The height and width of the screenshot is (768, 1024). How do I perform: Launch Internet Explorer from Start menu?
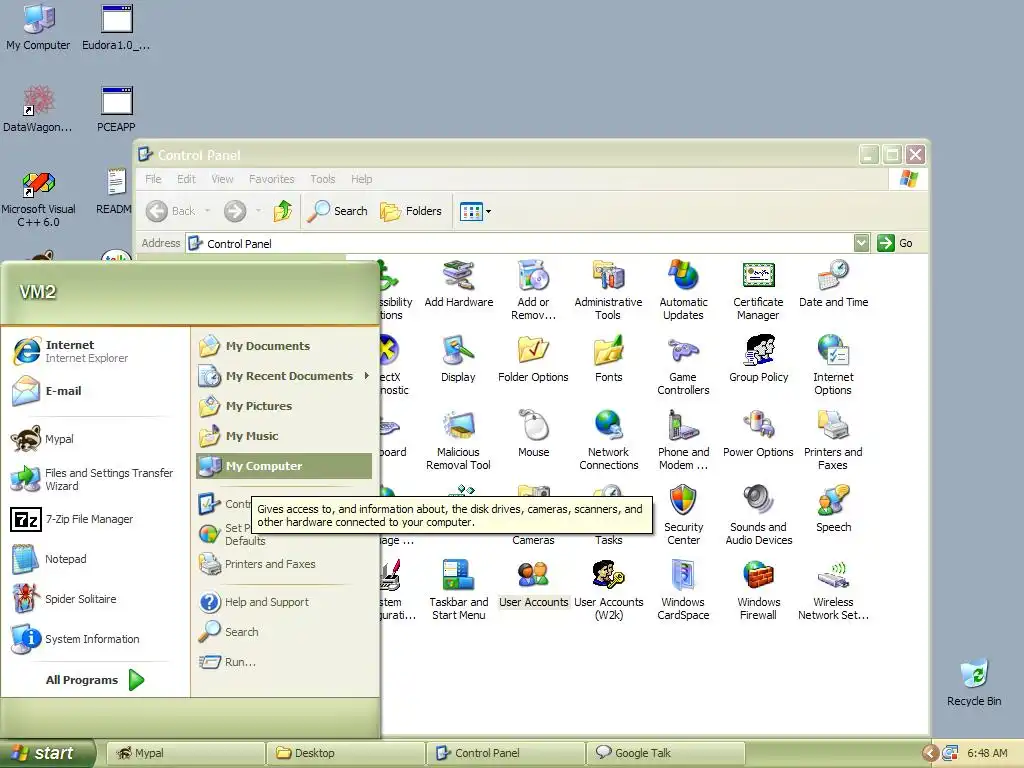(95, 351)
